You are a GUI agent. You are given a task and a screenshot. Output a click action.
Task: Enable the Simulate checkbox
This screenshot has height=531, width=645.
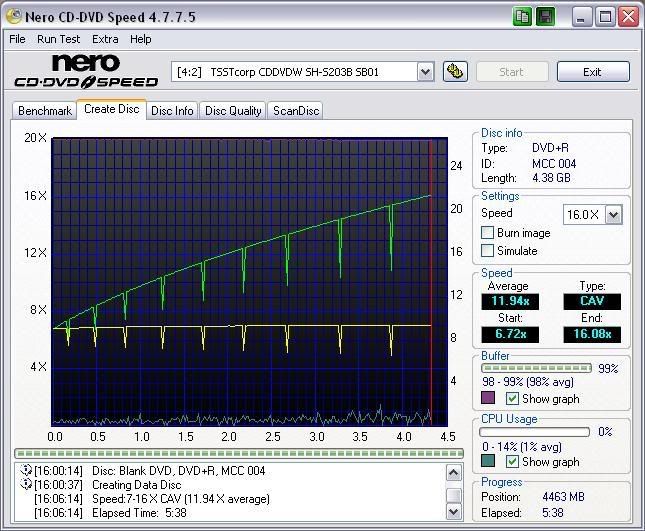click(487, 250)
